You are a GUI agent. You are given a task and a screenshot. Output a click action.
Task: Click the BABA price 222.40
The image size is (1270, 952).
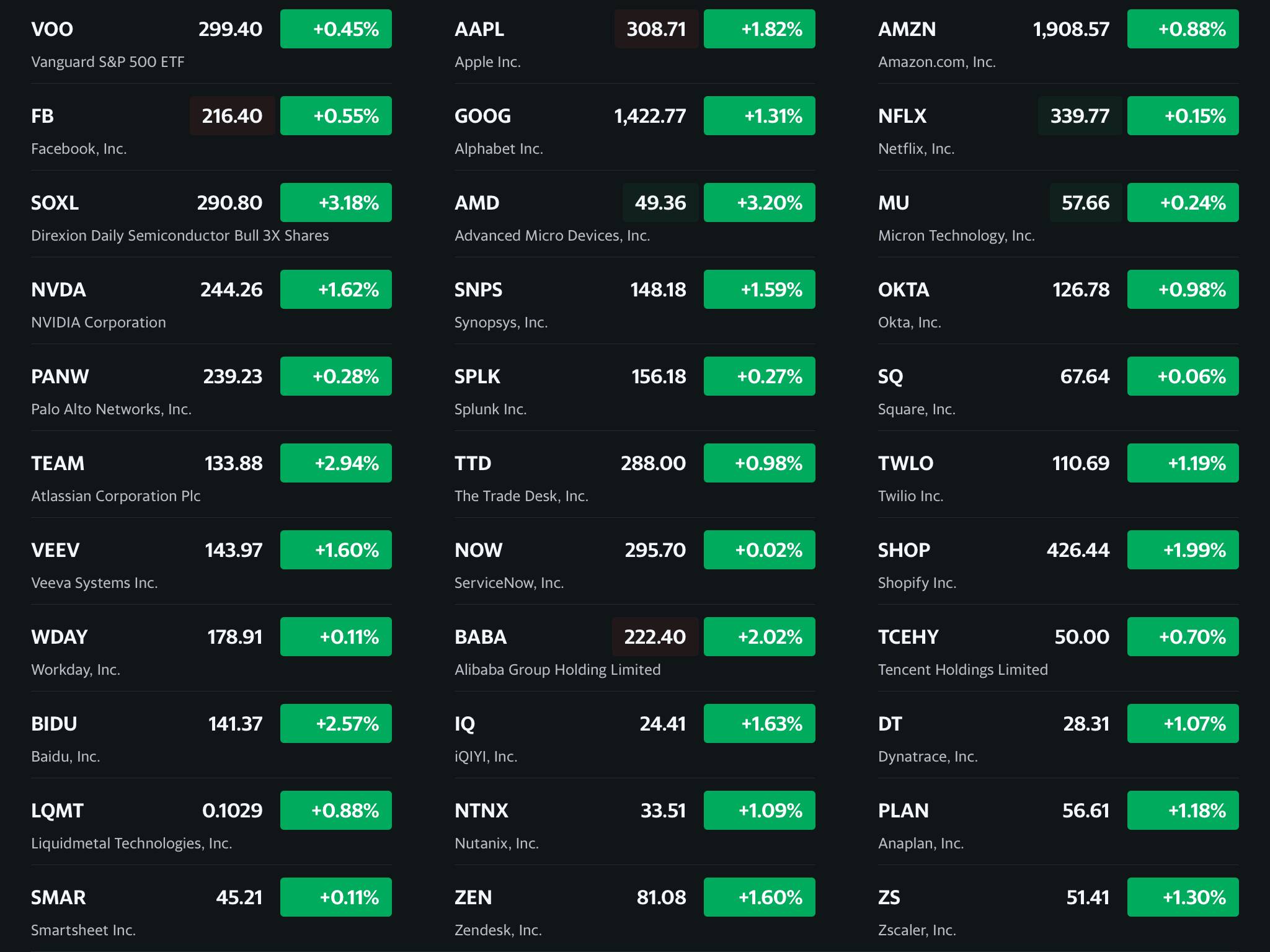pyautogui.click(x=655, y=637)
